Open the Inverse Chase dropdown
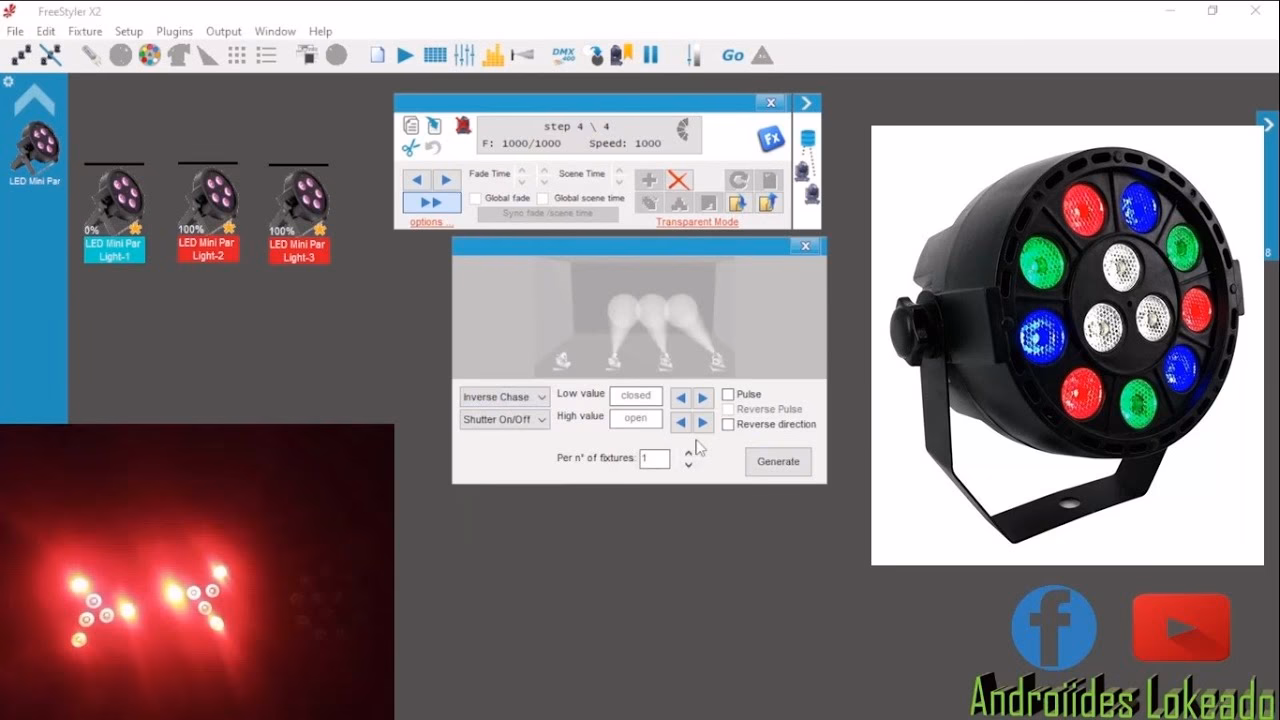The width and height of the screenshot is (1280, 720). tap(504, 397)
